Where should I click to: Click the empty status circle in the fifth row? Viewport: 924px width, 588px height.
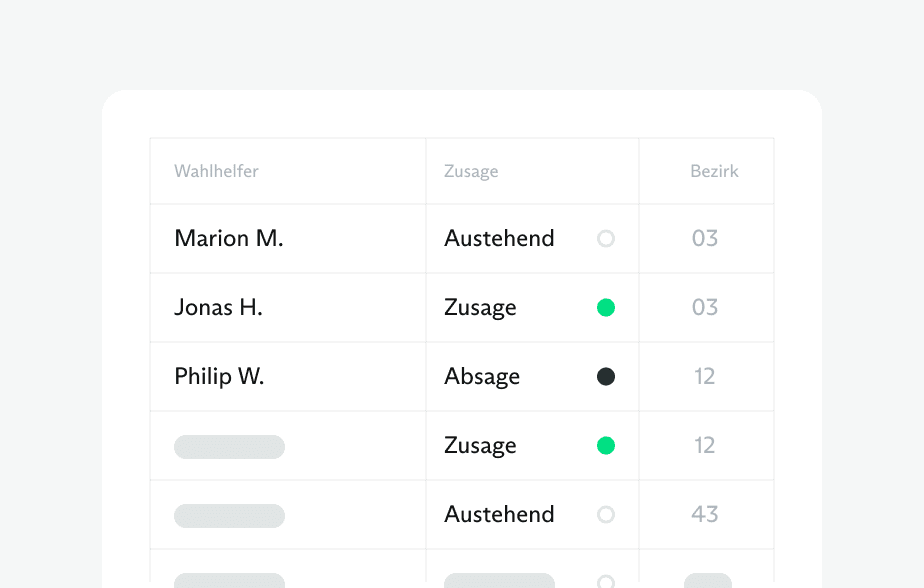coord(605,515)
